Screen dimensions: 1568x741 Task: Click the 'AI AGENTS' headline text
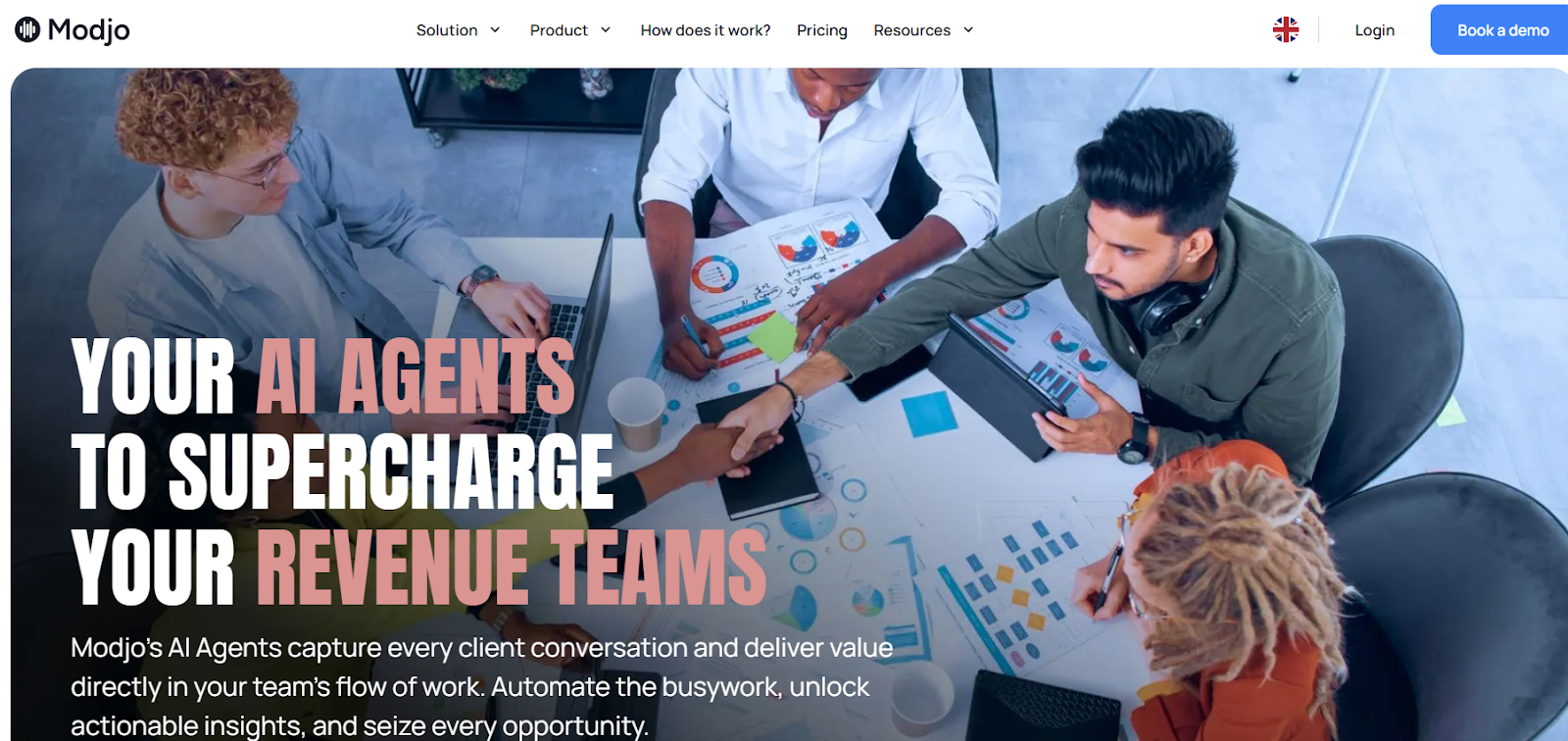click(x=416, y=376)
